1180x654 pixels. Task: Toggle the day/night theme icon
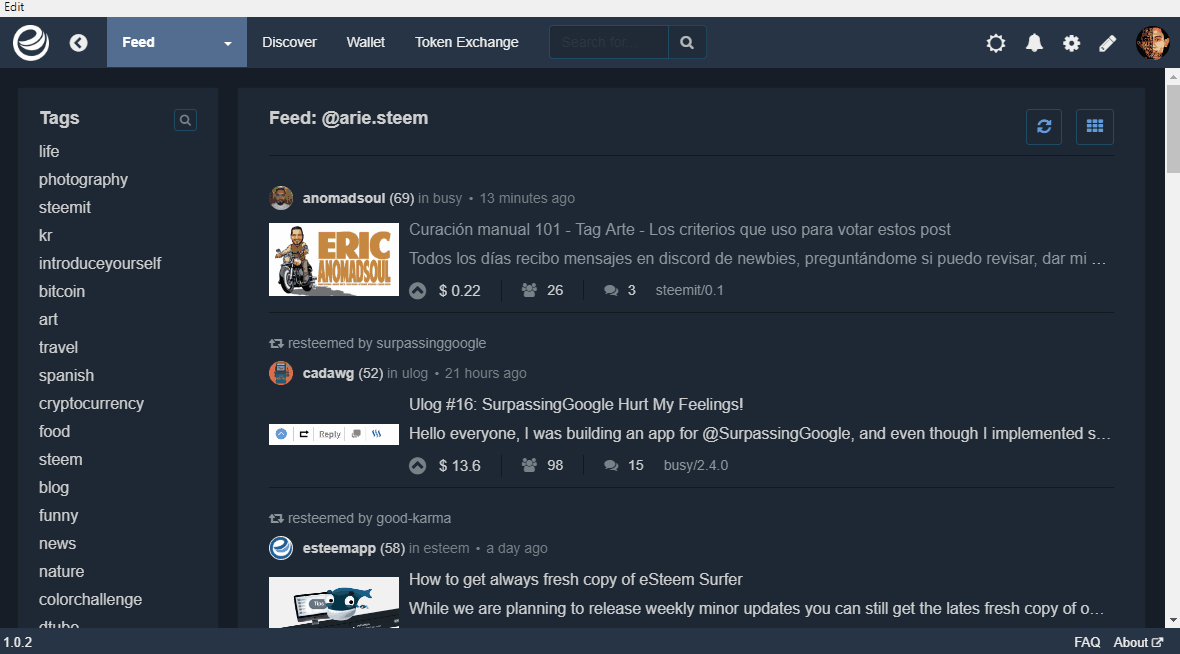(996, 43)
